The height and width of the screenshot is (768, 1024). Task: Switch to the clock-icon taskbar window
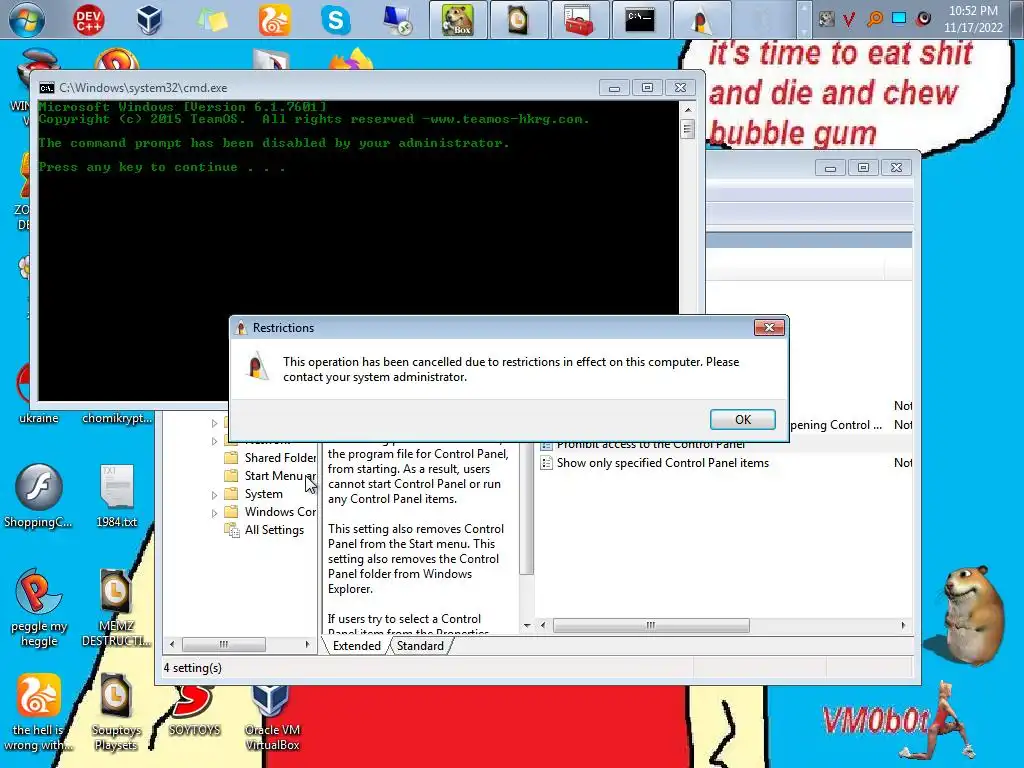click(x=519, y=20)
